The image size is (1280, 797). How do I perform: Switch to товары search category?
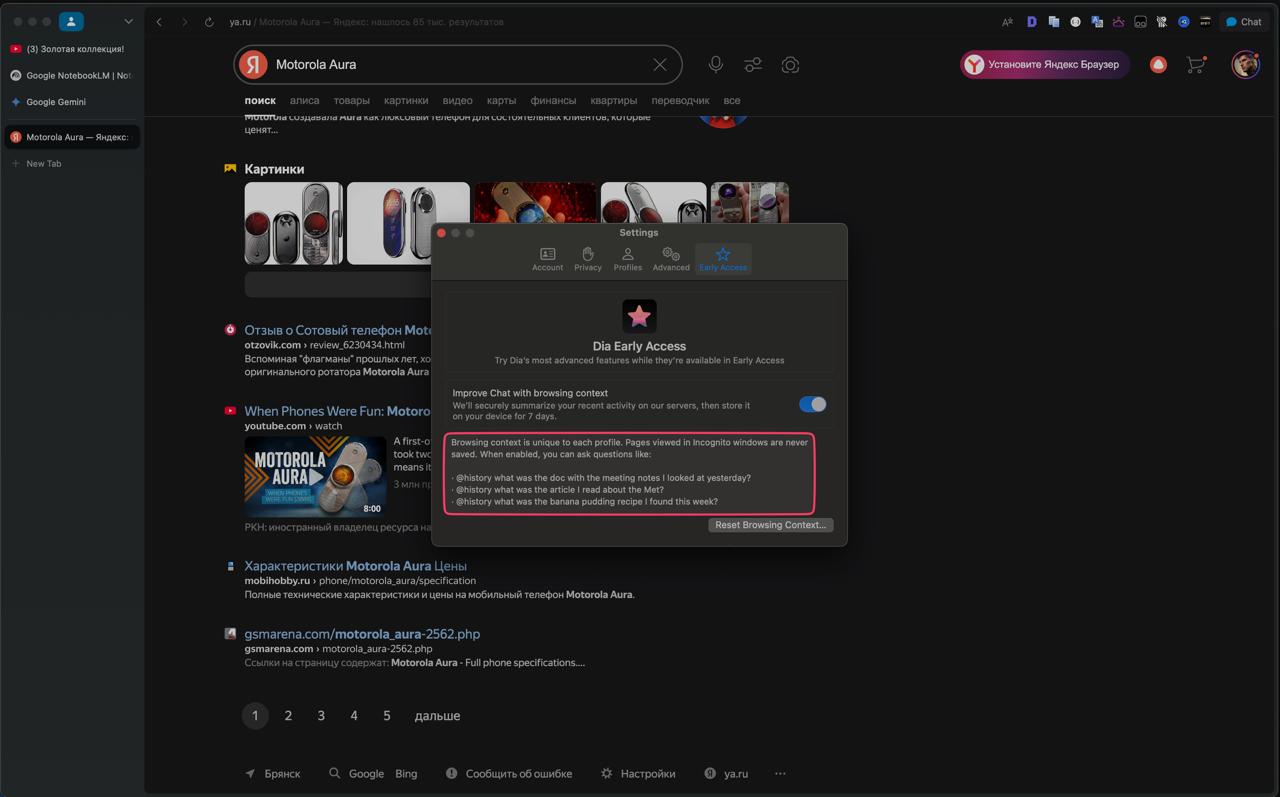351,101
